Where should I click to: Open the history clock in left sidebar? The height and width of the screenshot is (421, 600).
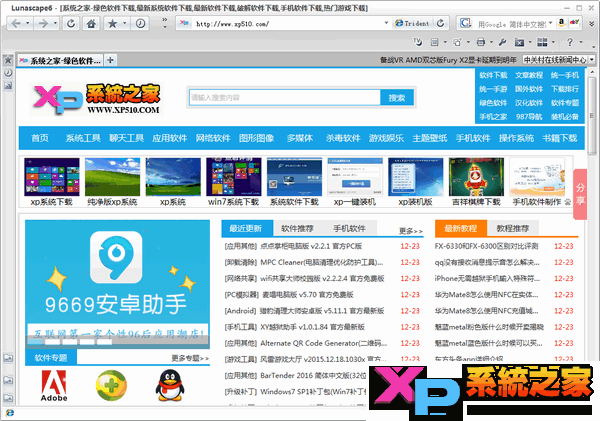pyautogui.click(x=8, y=73)
